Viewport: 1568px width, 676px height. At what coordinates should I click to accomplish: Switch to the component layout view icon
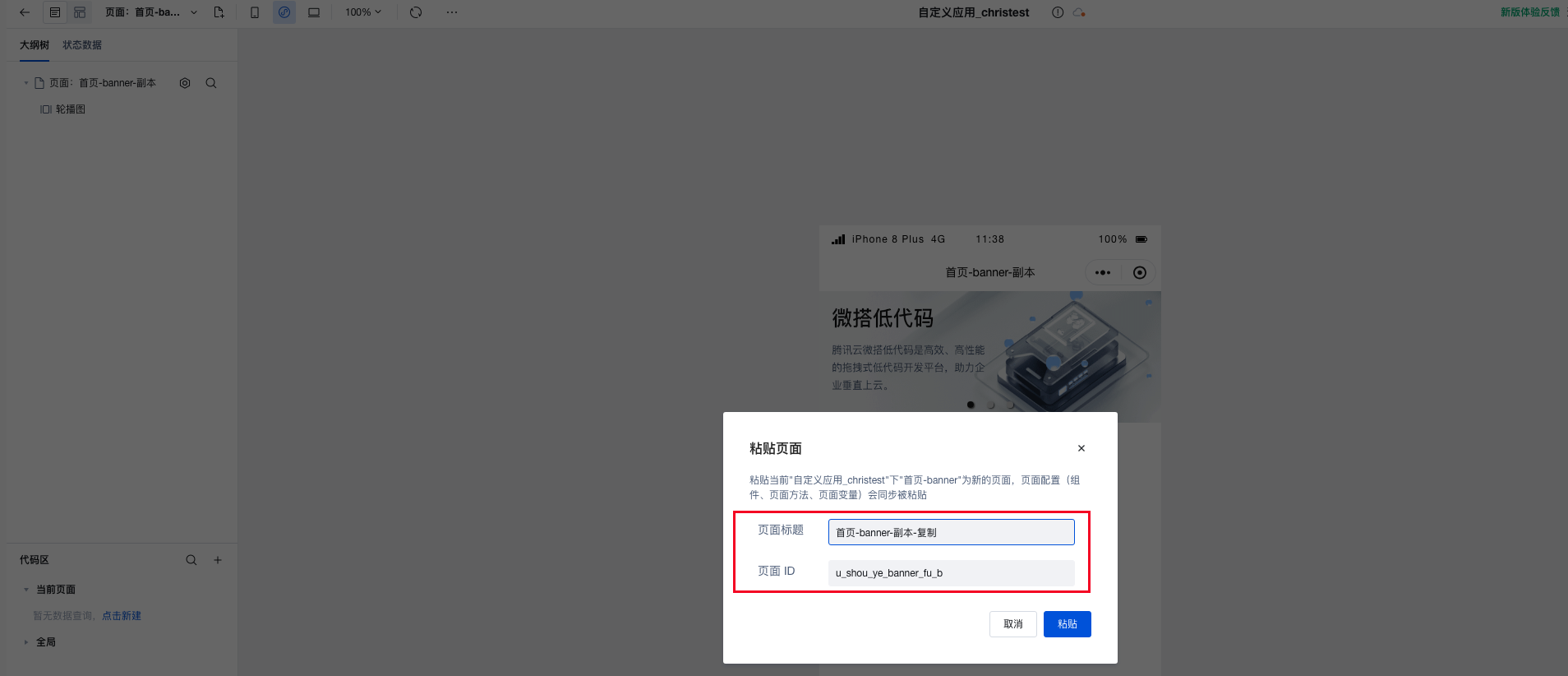pos(80,12)
